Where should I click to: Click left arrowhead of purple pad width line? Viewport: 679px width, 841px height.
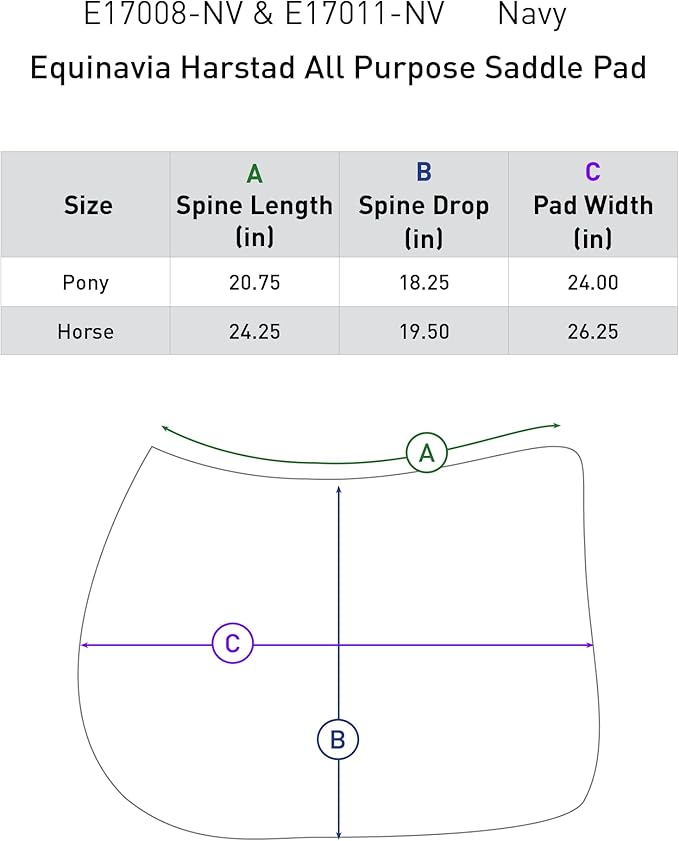(84, 645)
